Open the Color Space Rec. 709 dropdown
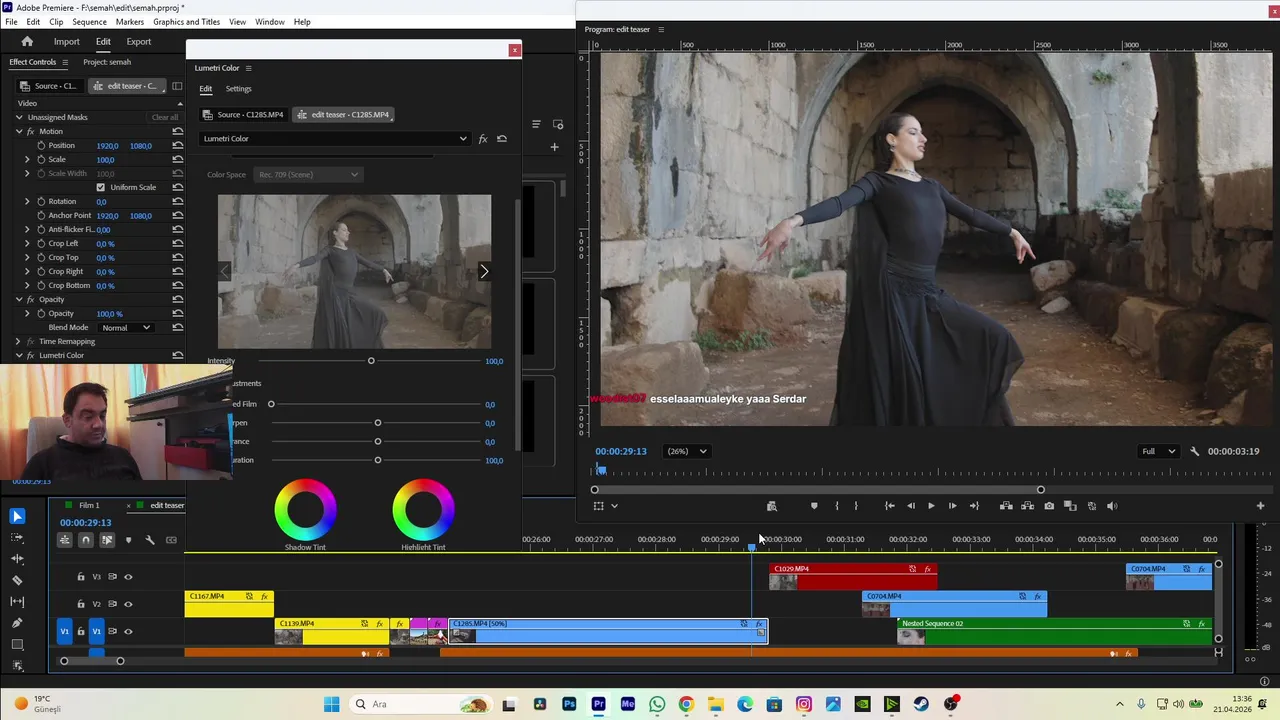This screenshot has width=1280, height=720. 307,175
